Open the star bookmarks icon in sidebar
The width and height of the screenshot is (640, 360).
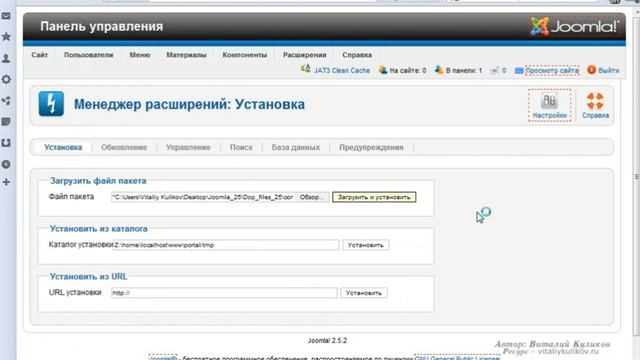6,37
